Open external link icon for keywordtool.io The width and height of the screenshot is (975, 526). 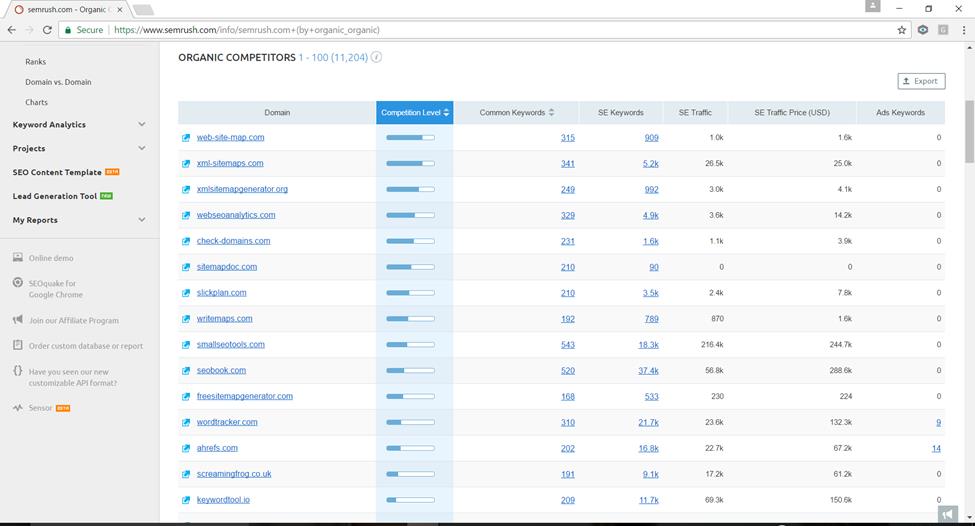pyautogui.click(x=186, y=500)
